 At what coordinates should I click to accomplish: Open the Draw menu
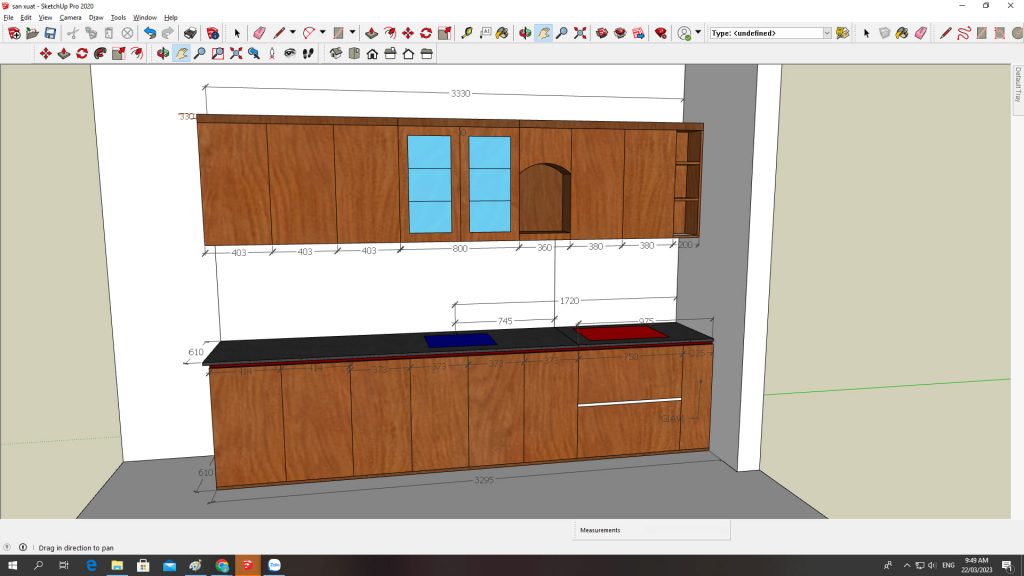pyautogui.click(x=96, y=18)
